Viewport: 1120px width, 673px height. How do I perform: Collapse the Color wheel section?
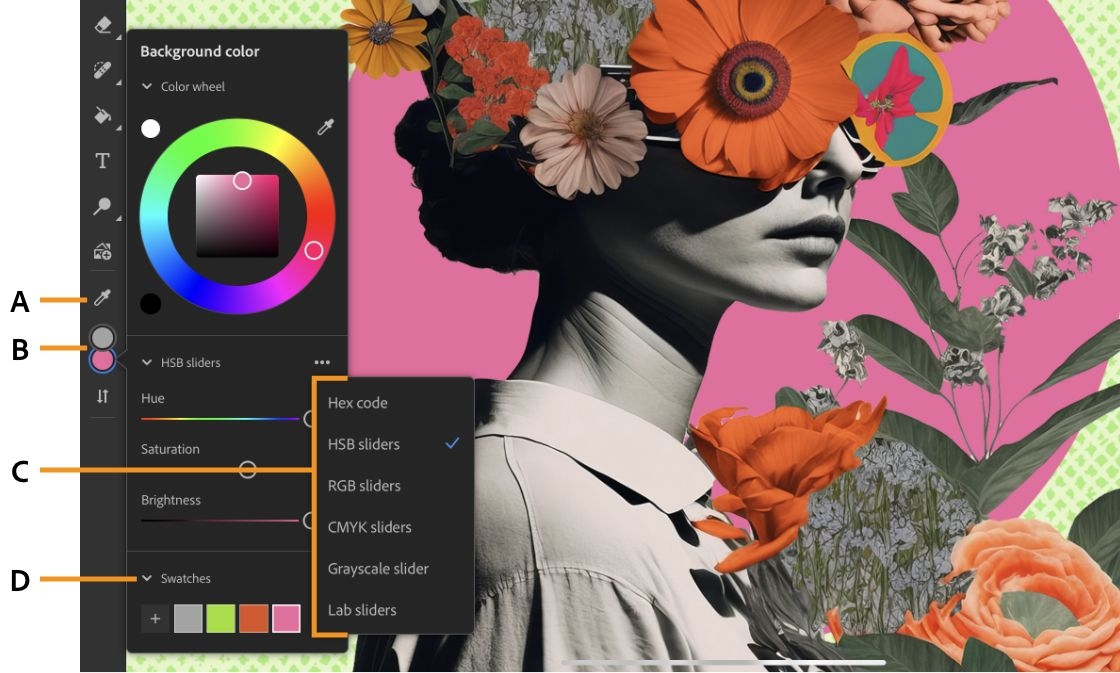click(147, 86)
